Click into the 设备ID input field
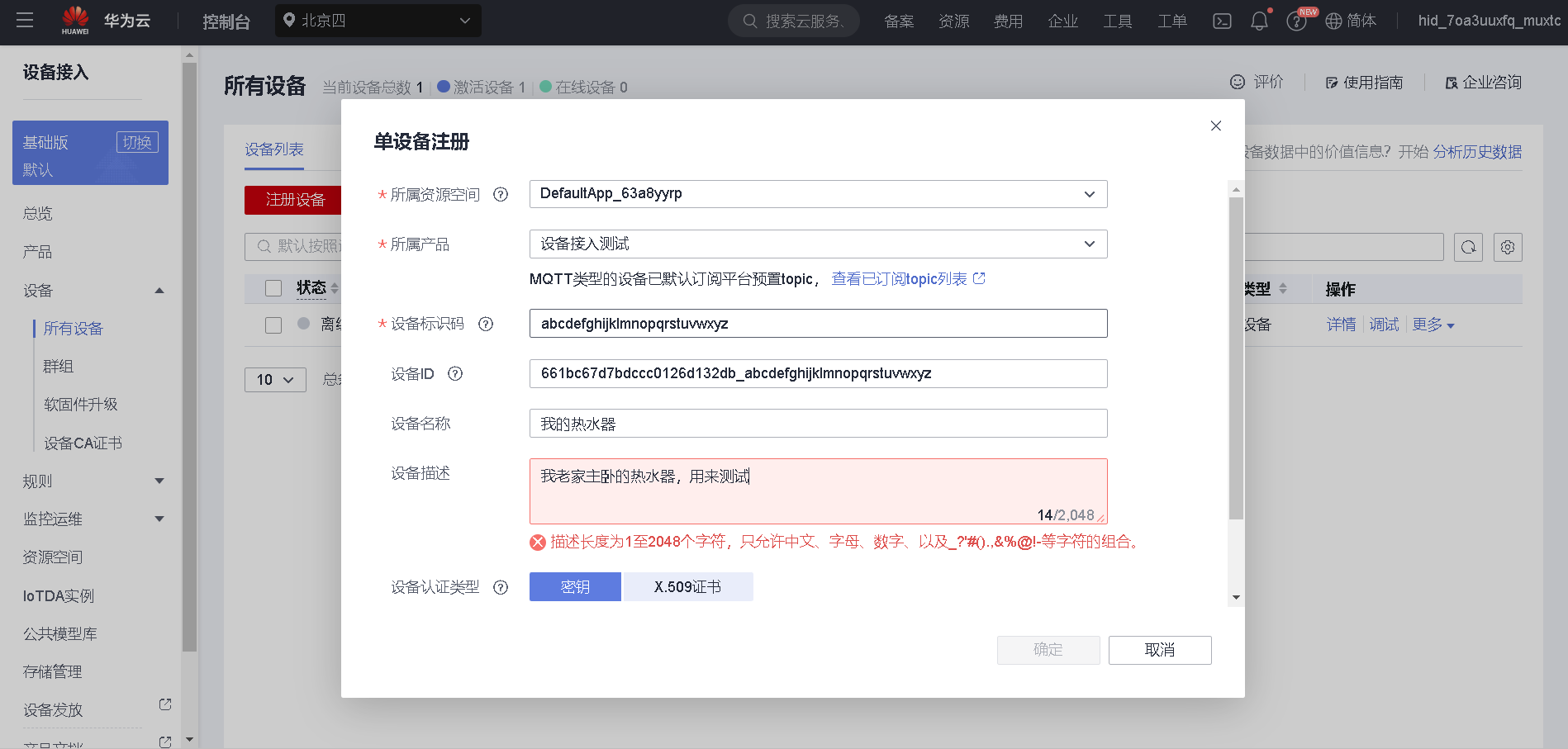 (x=818, y=373)
